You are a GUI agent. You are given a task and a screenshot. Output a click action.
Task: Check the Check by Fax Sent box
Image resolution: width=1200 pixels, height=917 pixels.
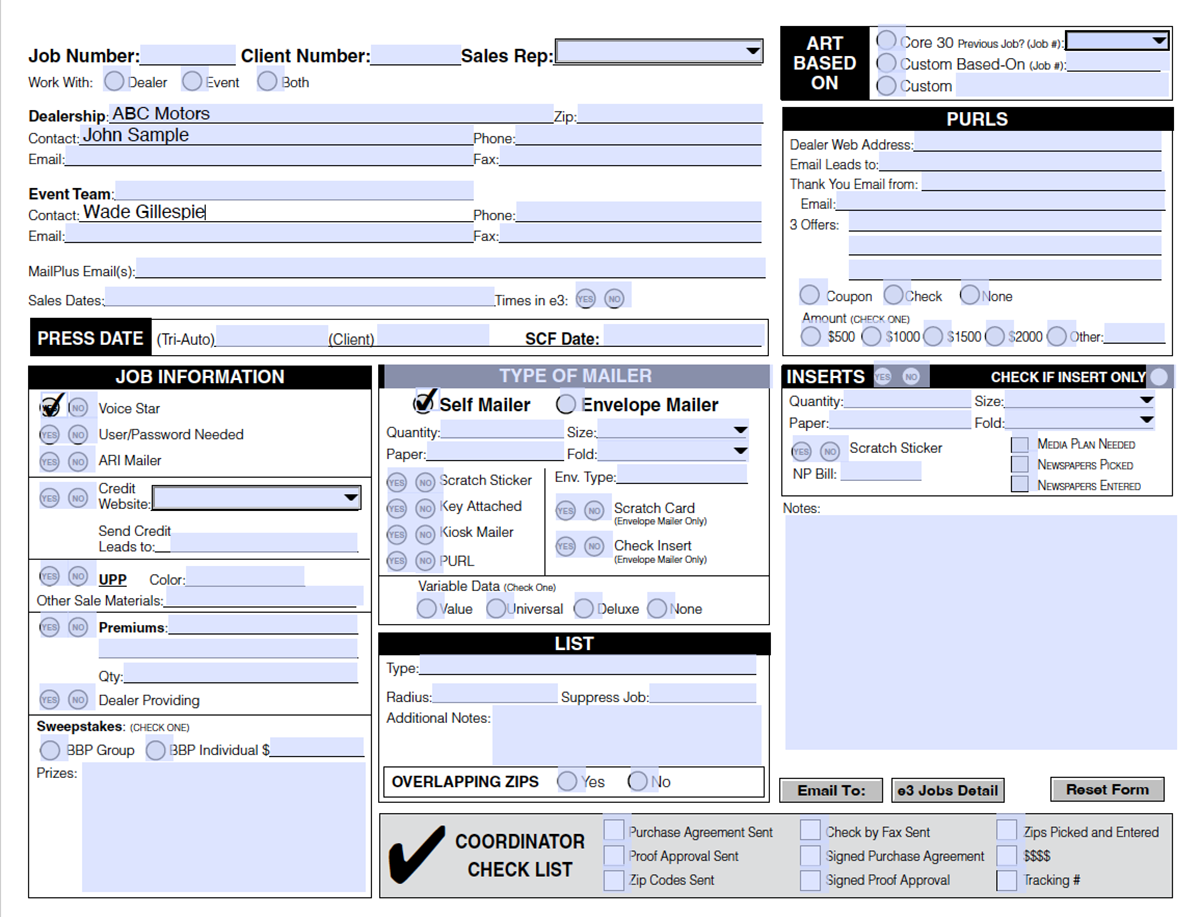pyautogui.click(x=811, y=831)
